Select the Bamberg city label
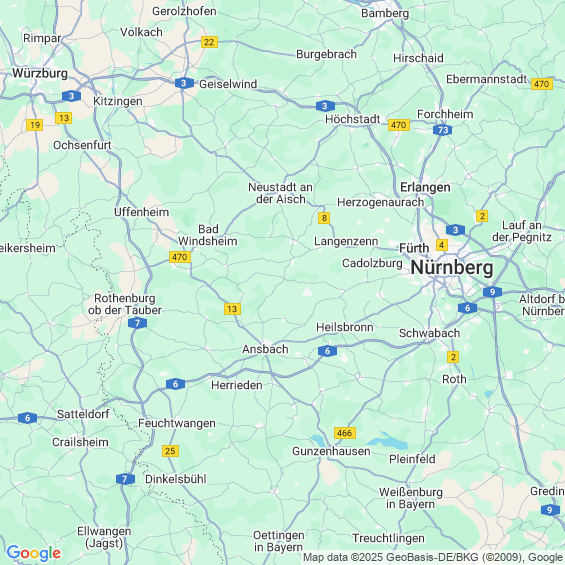 coord(385,13)
